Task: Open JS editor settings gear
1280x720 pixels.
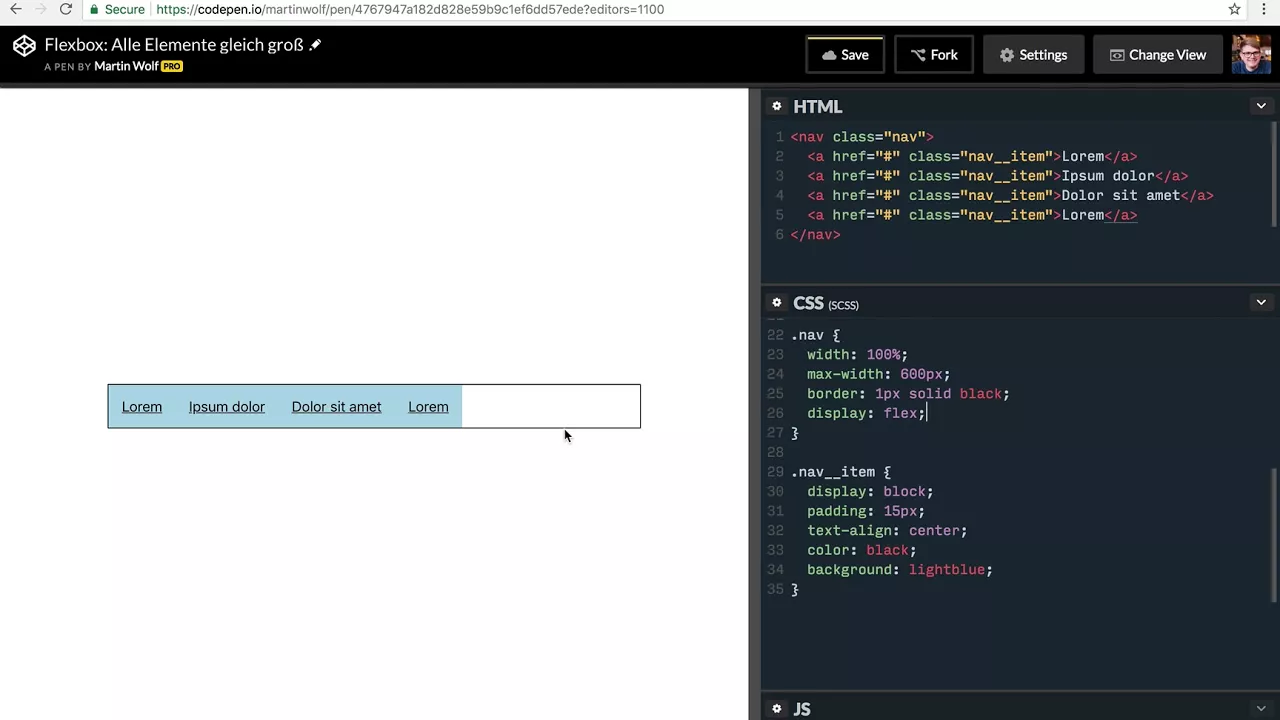Action: click(777, 709)
